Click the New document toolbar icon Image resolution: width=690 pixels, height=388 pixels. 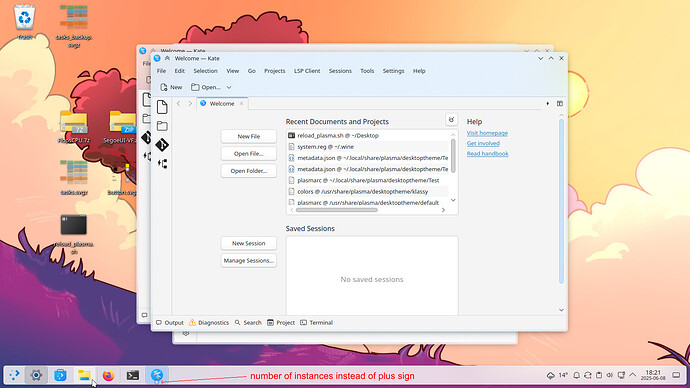pyautogui.click(x=171, y=87)
